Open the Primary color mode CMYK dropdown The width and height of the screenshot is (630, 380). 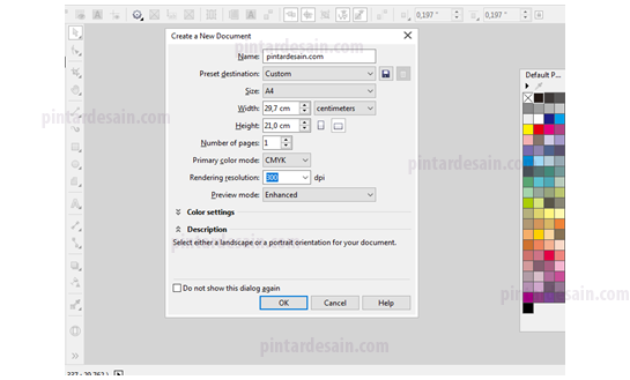(x=286, y=160)
